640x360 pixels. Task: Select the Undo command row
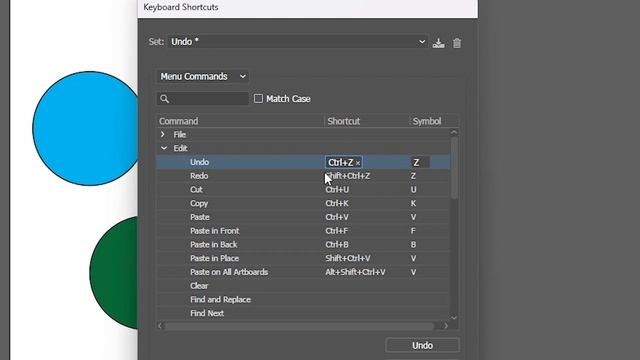point(303,162)
